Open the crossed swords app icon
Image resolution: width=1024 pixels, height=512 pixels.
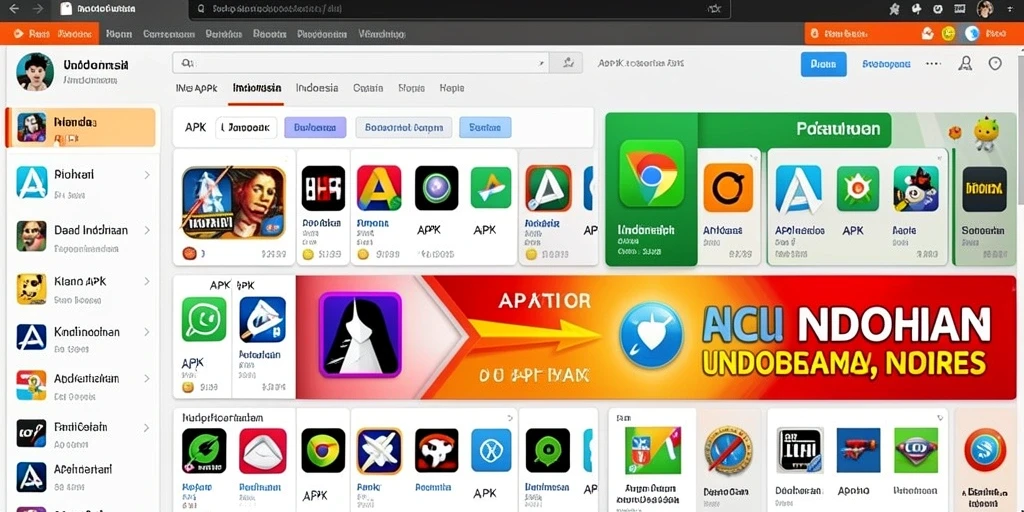point(379,451)
